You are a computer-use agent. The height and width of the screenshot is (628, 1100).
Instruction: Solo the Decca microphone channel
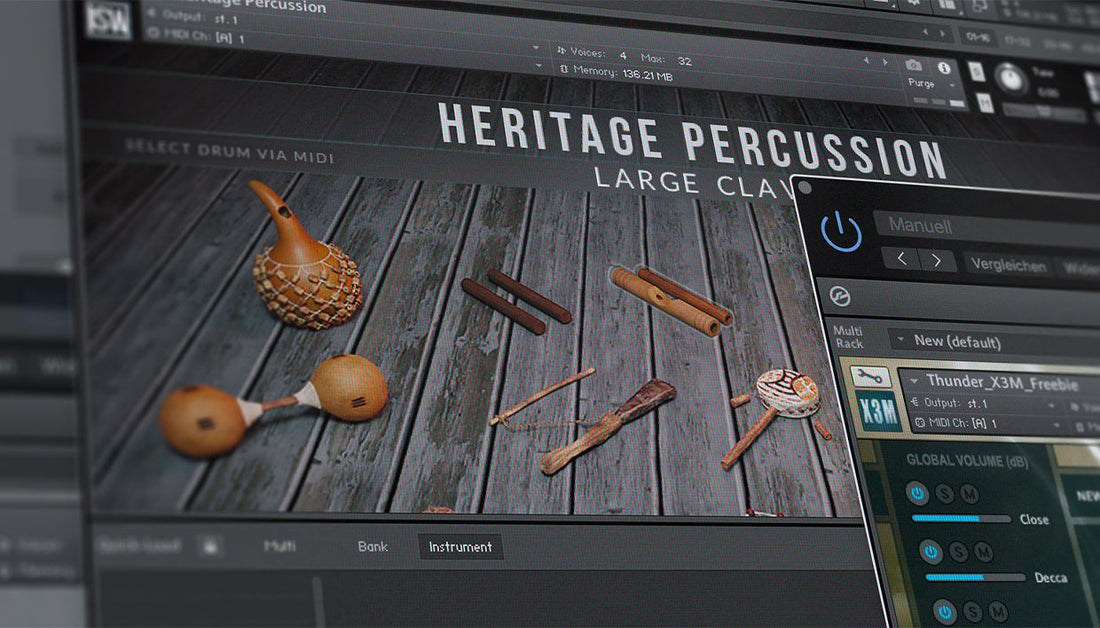pyautogui.click(x=958, y=552)
